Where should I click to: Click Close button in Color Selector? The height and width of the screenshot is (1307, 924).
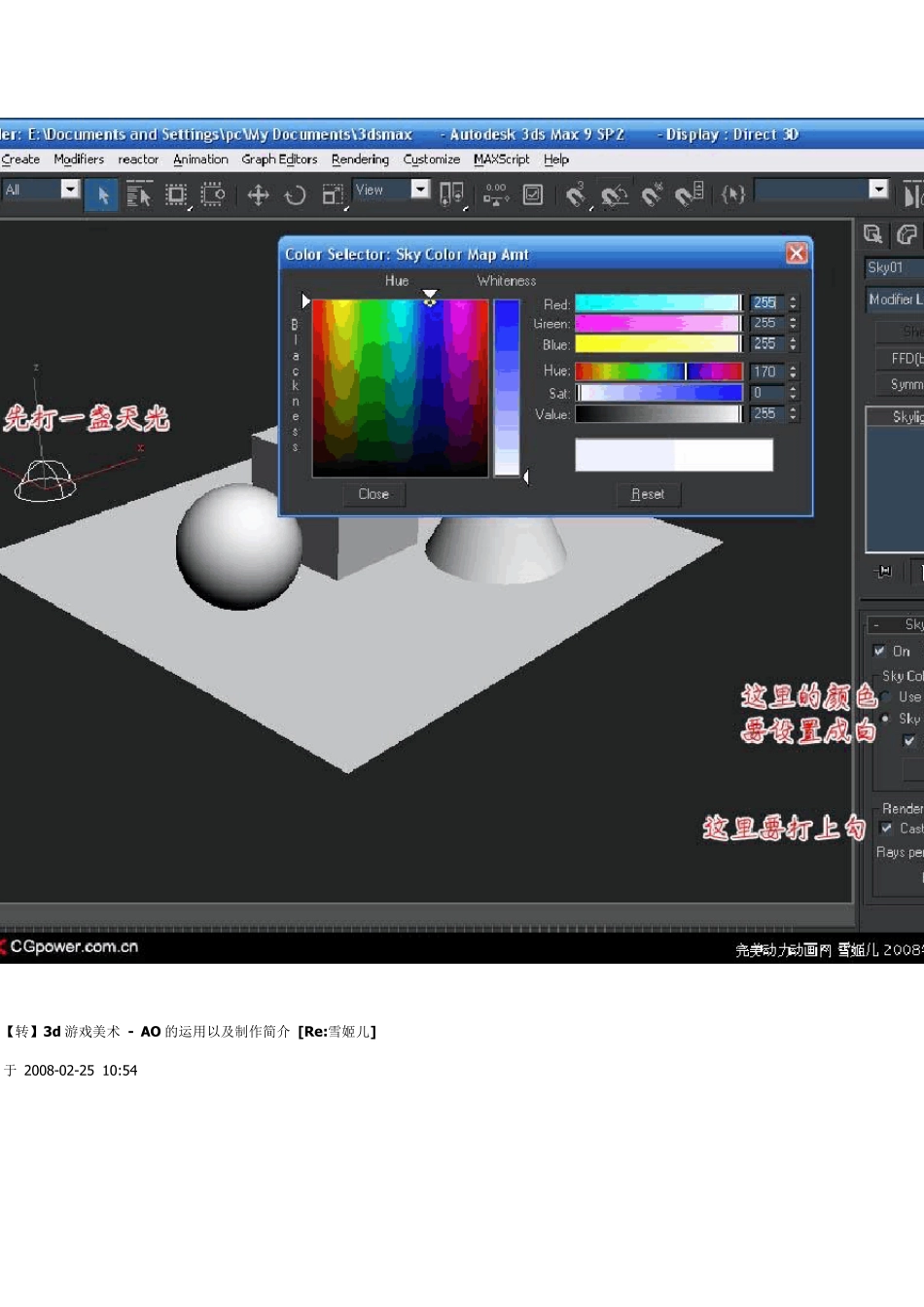pyautogui.click(x=373, y=494)
